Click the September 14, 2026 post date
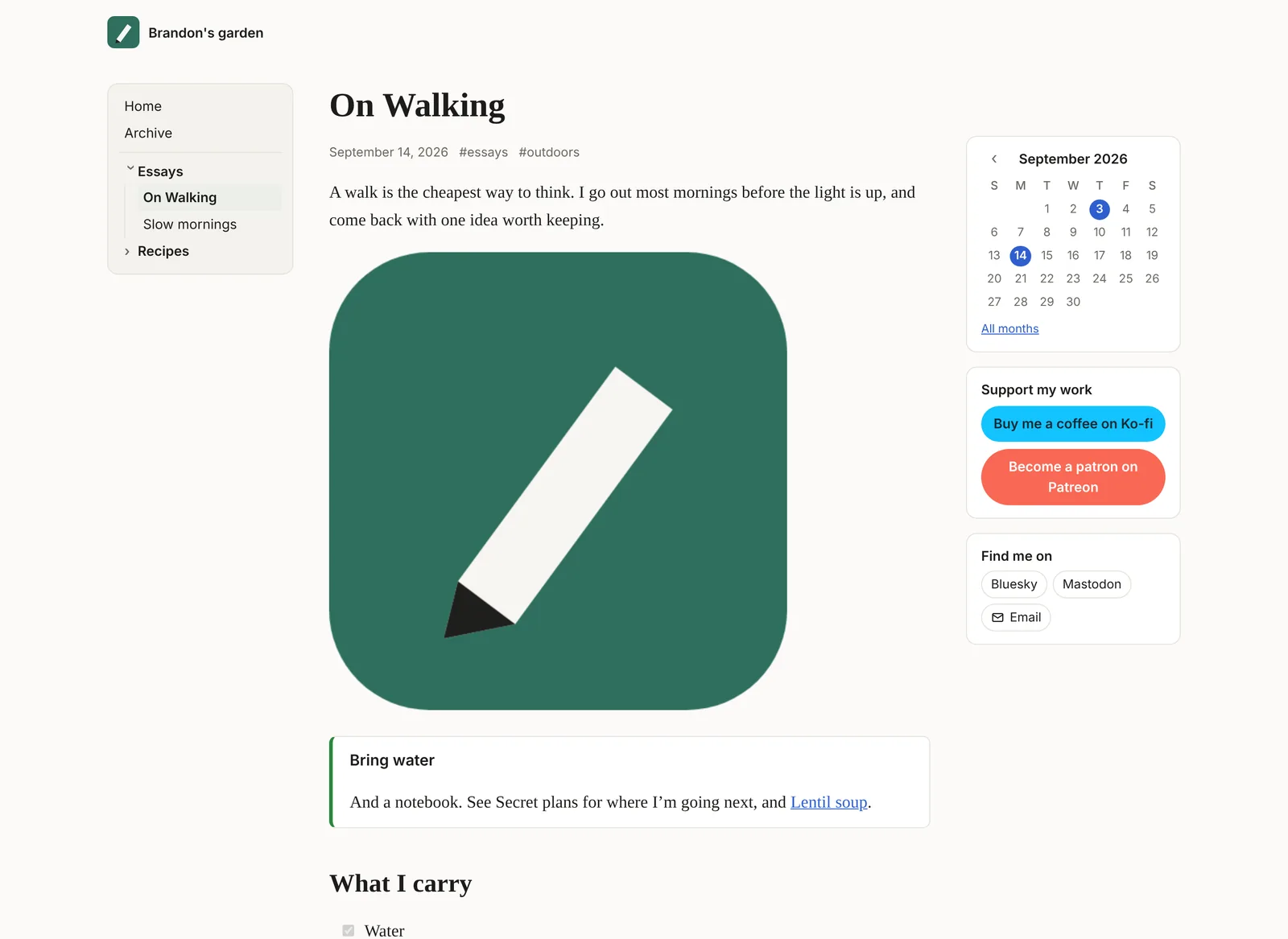The width and height of the screenshot is (1288, 939). tap(388, 152)
